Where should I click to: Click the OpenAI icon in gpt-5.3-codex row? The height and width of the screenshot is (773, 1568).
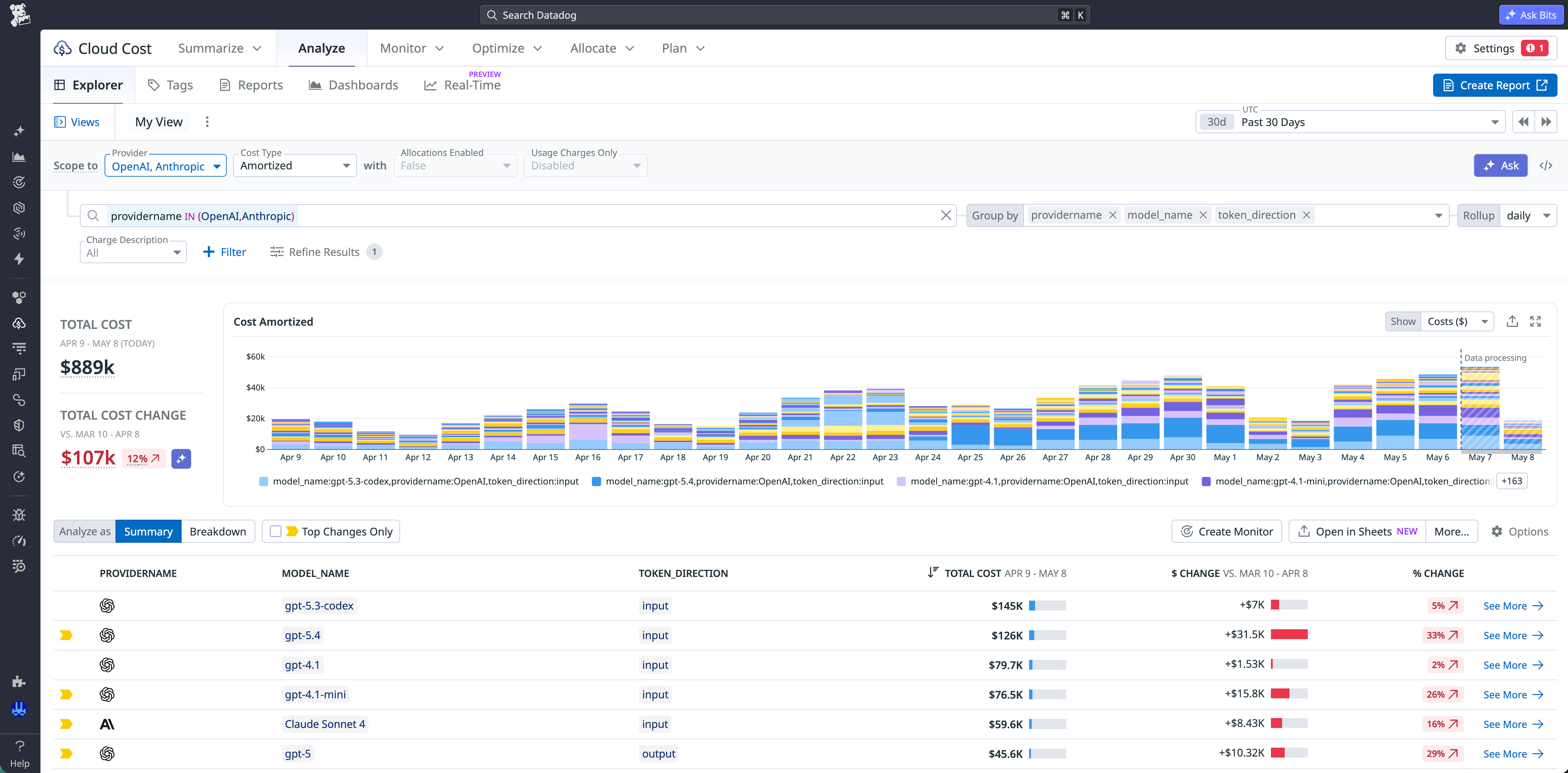[107, 606]
